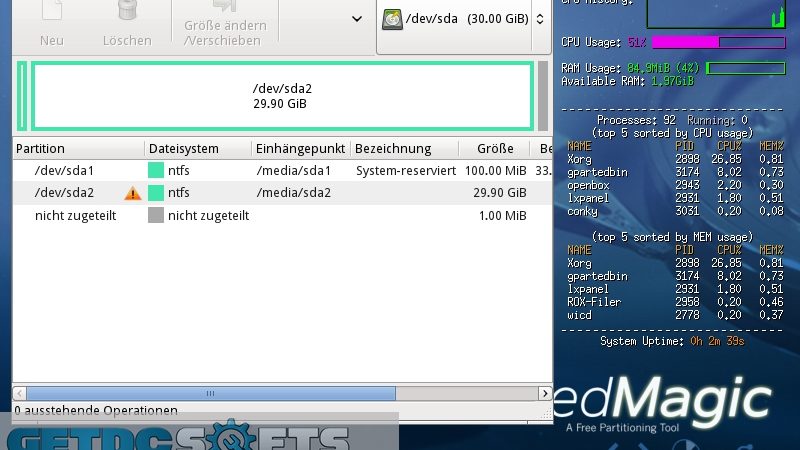
Task: Select the narrow sda1 block in disk graphic
Action: pos(22,96)
